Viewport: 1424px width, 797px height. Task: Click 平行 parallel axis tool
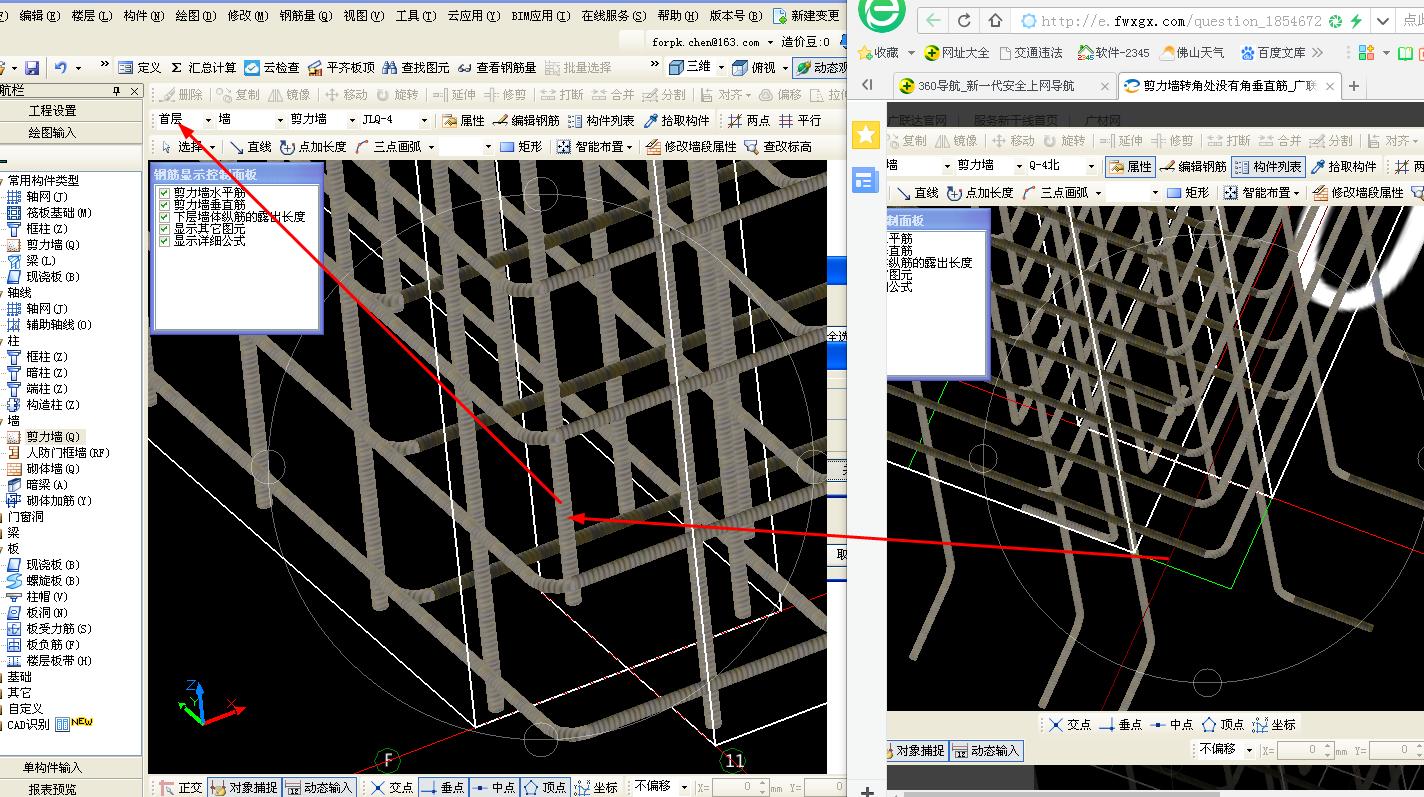(799, 120)
